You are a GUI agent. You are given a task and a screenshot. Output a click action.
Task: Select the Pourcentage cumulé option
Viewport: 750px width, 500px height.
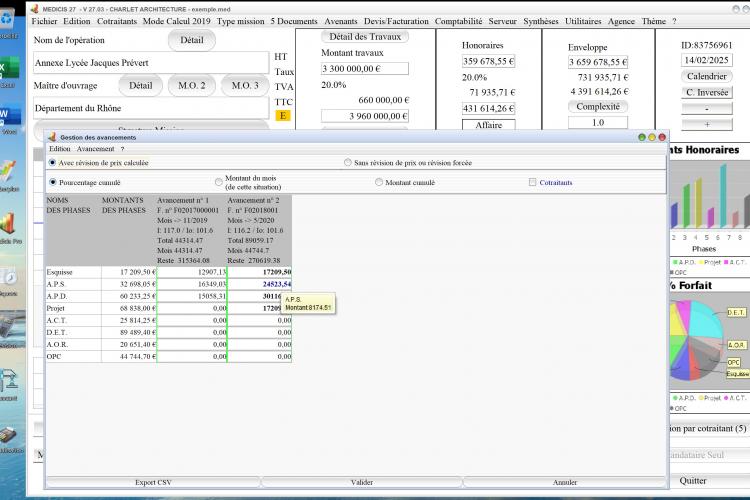(53, 182)
